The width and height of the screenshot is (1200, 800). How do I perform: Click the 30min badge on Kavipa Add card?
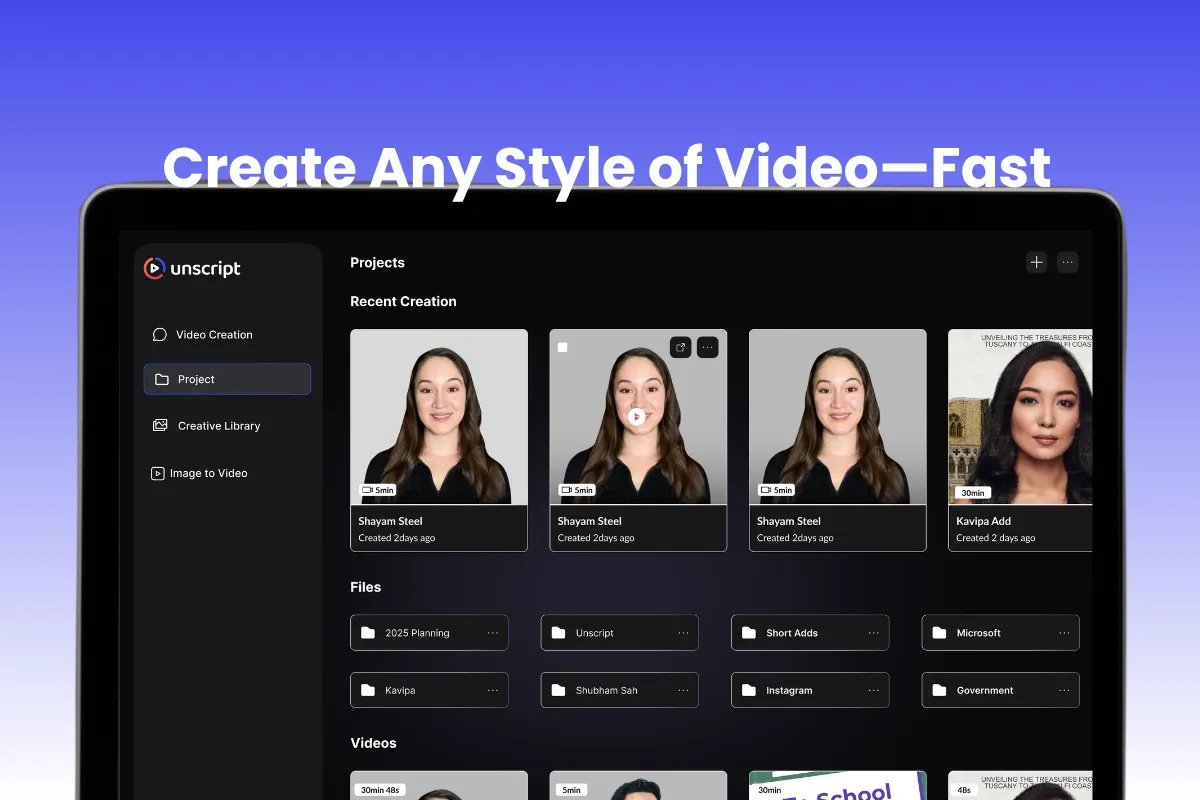click(x=973, y=493)
